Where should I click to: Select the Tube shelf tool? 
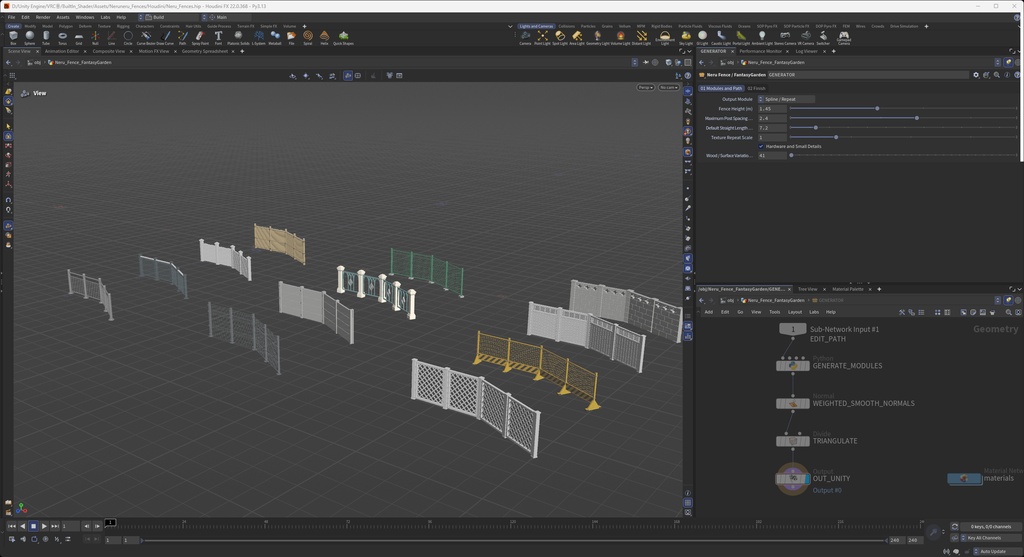46,38
